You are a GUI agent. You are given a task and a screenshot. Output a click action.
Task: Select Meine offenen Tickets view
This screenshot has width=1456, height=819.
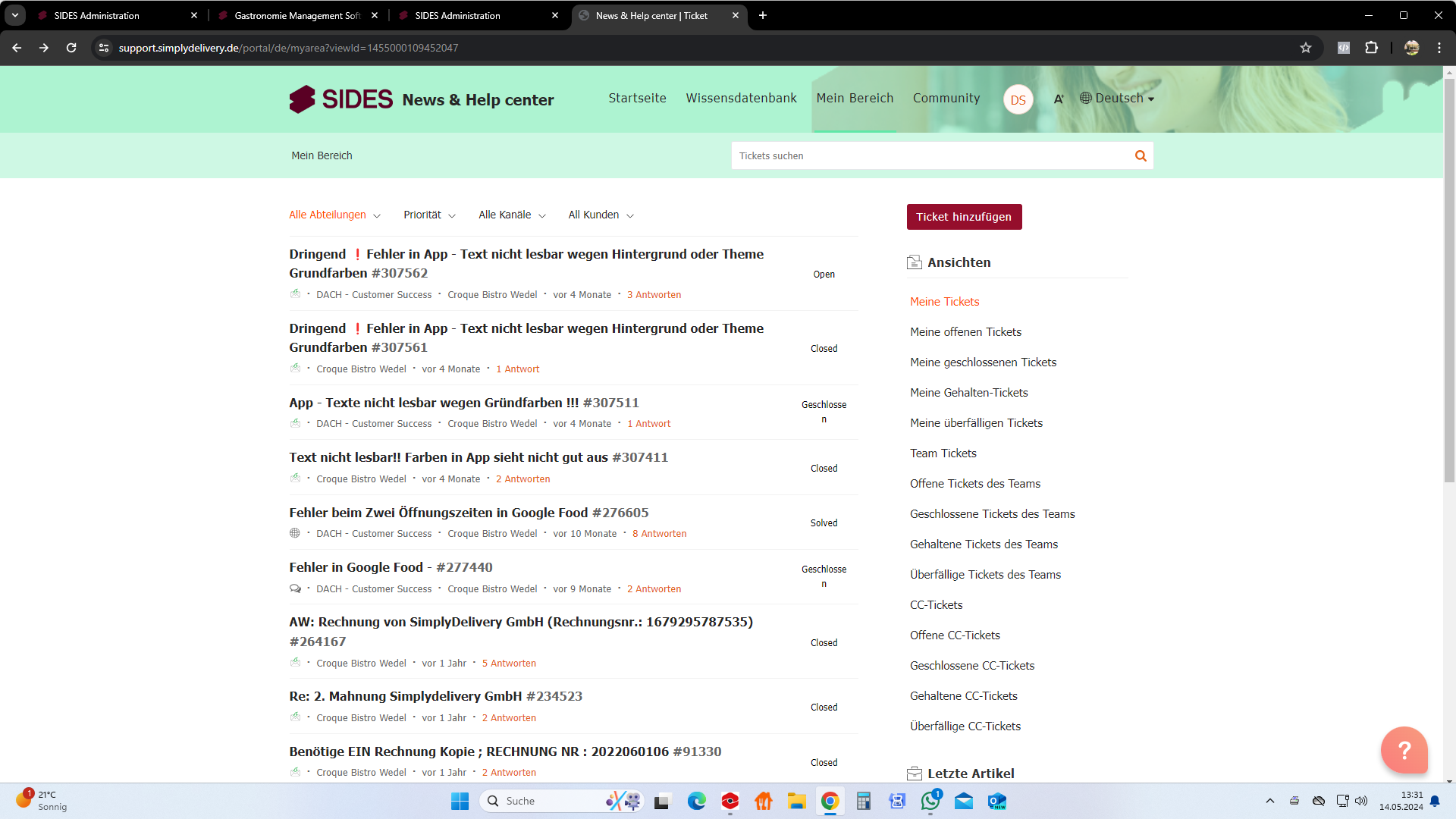click(965, 331)
